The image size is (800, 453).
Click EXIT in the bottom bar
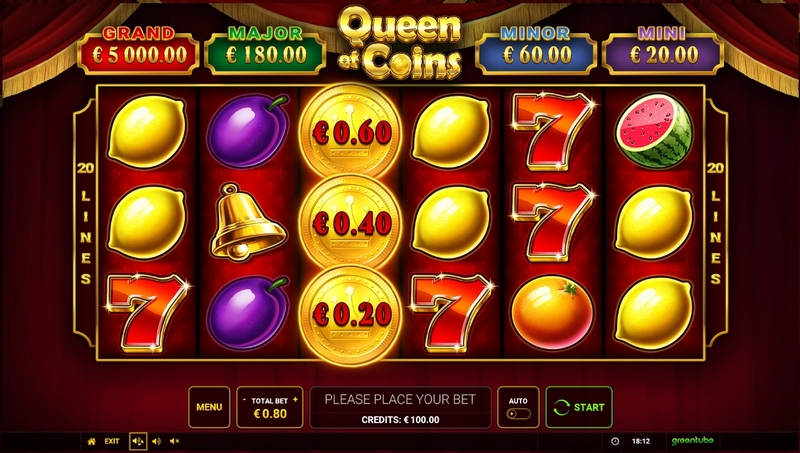[x=112, y=441]
